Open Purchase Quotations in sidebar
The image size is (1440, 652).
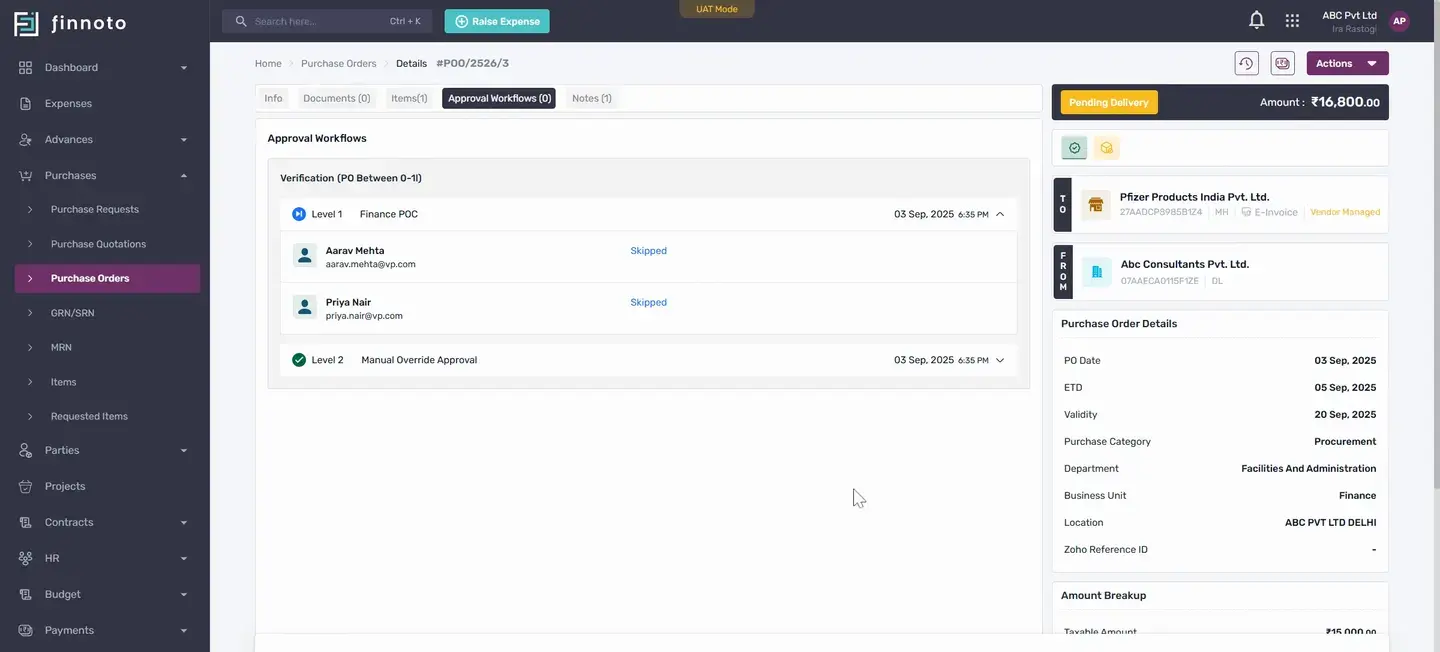pyautogui.click(x=98, y=244)
